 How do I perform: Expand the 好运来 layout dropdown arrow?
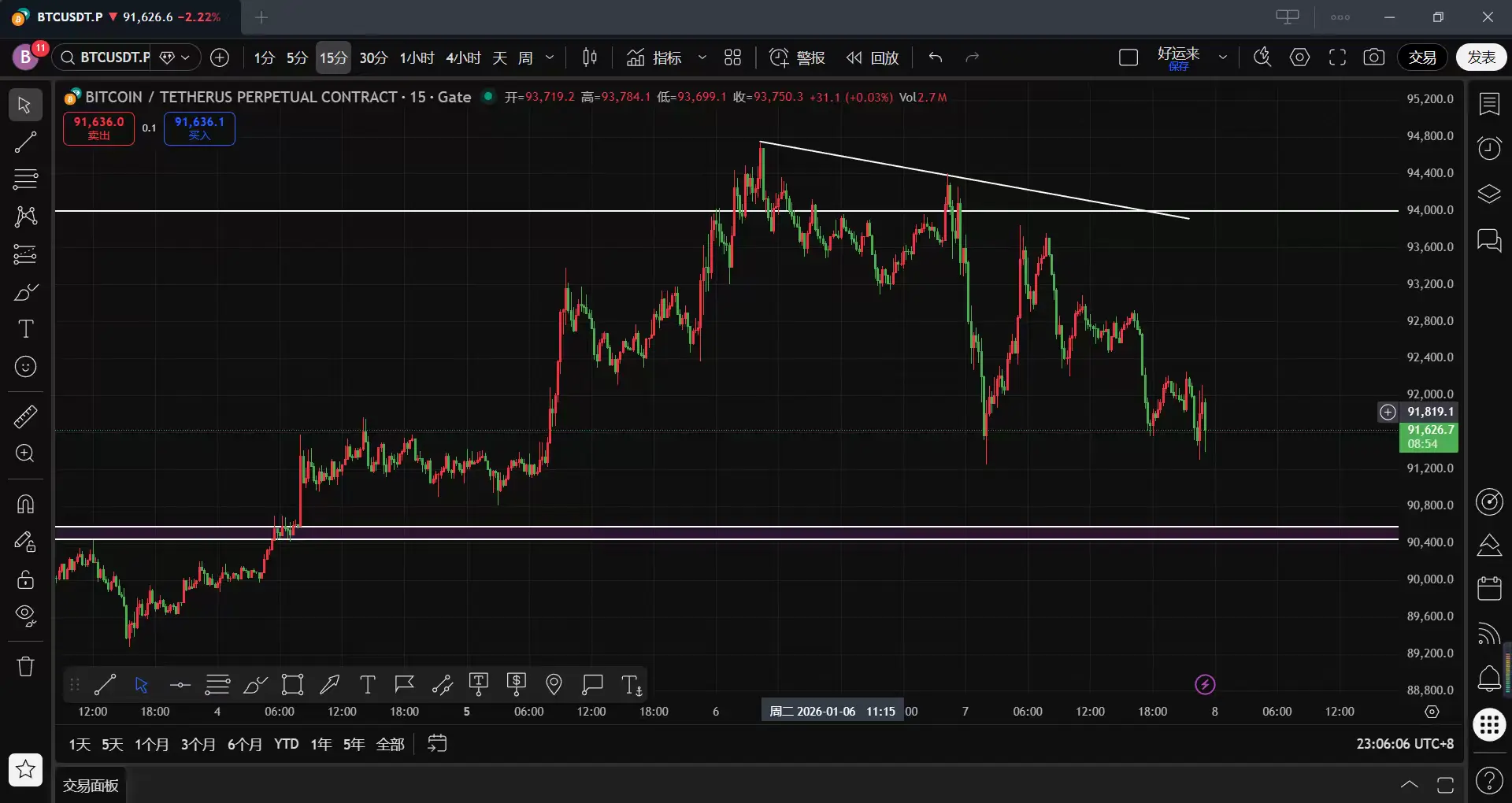click(1223, 57)
